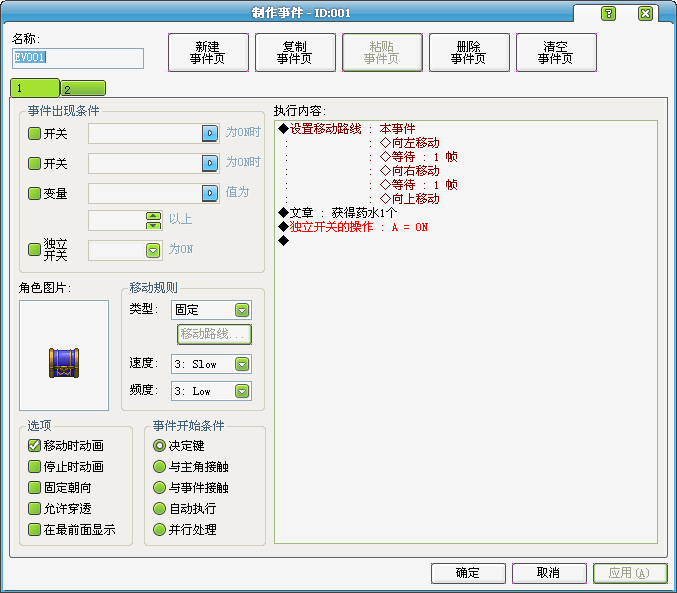The image size is (677, 593).
Task: Click the help question mark icon
Action: pos(608,14)
